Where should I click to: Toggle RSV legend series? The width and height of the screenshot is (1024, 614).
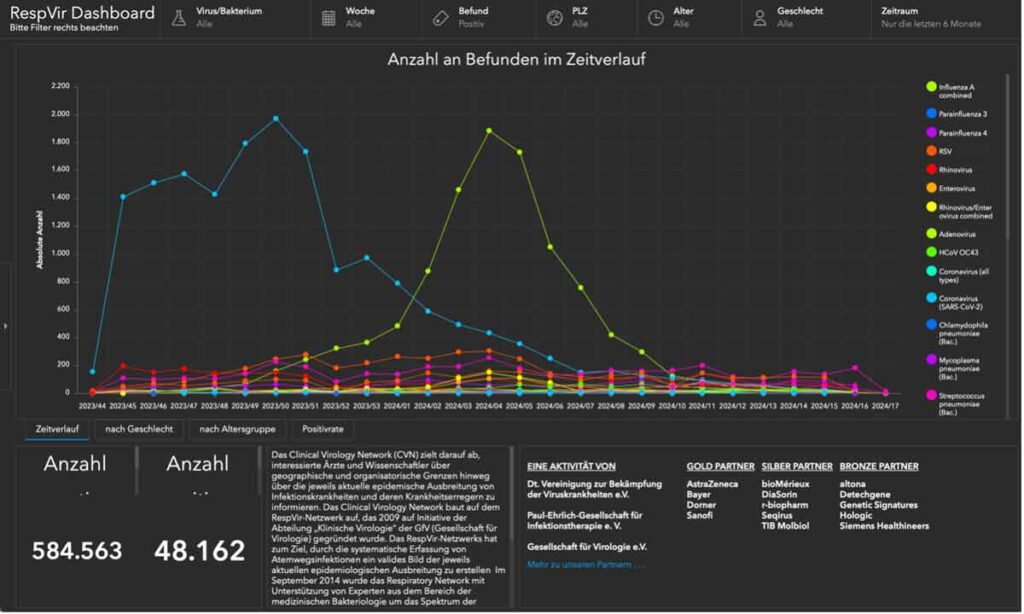(x=939, y=151)
